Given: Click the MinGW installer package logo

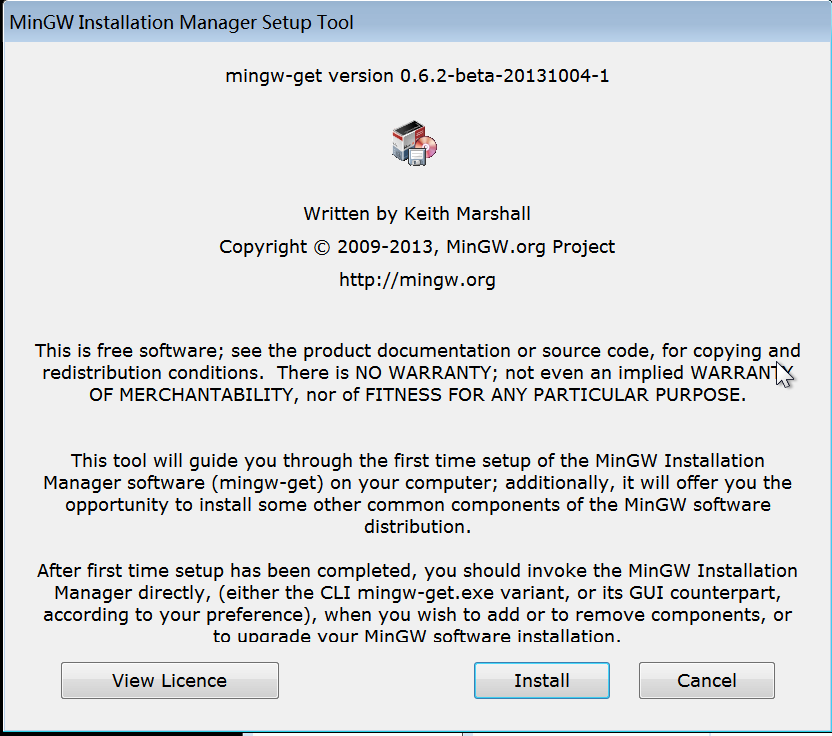Looking at the screenshot, I should click(x=415, y=141).
